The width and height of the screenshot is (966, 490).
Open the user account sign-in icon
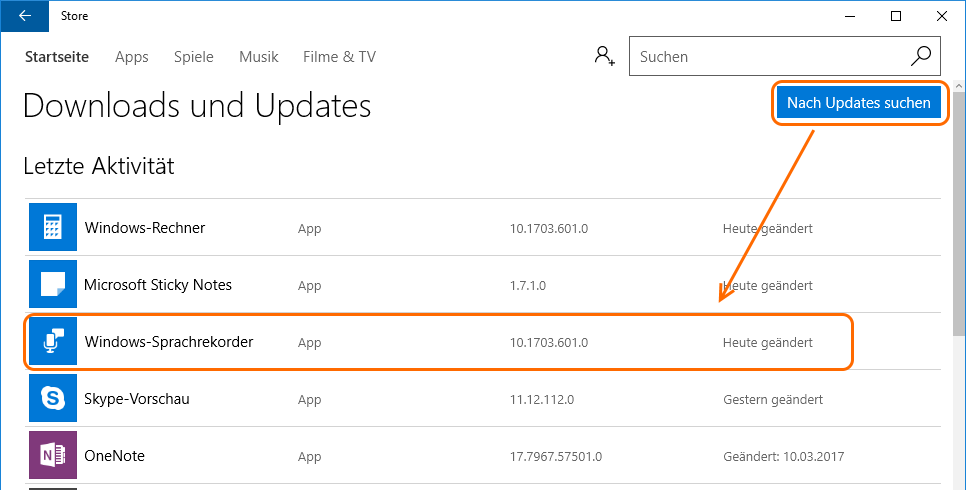tap(604, 56)
